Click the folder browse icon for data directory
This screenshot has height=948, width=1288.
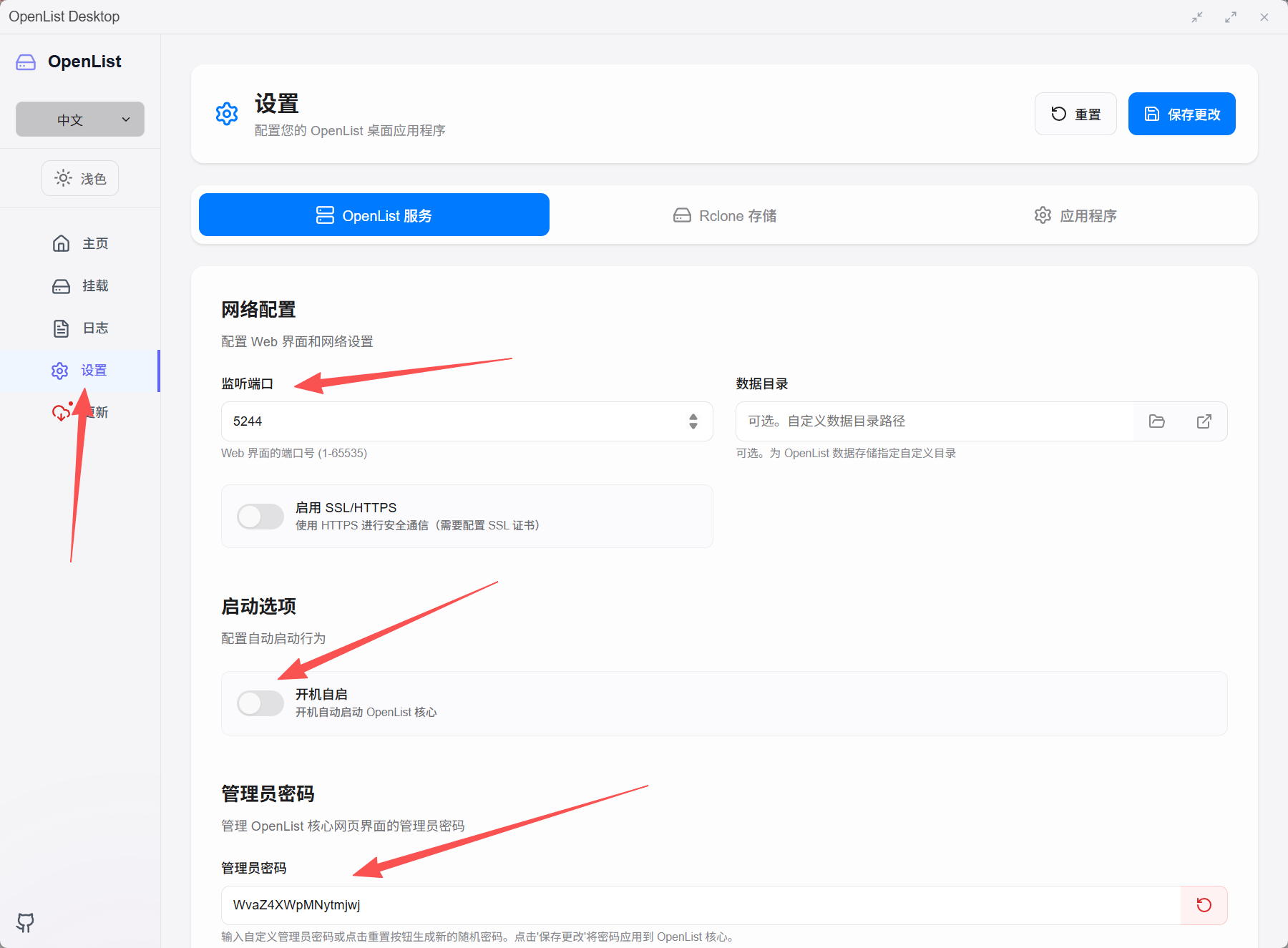(x=1156, y=421)
